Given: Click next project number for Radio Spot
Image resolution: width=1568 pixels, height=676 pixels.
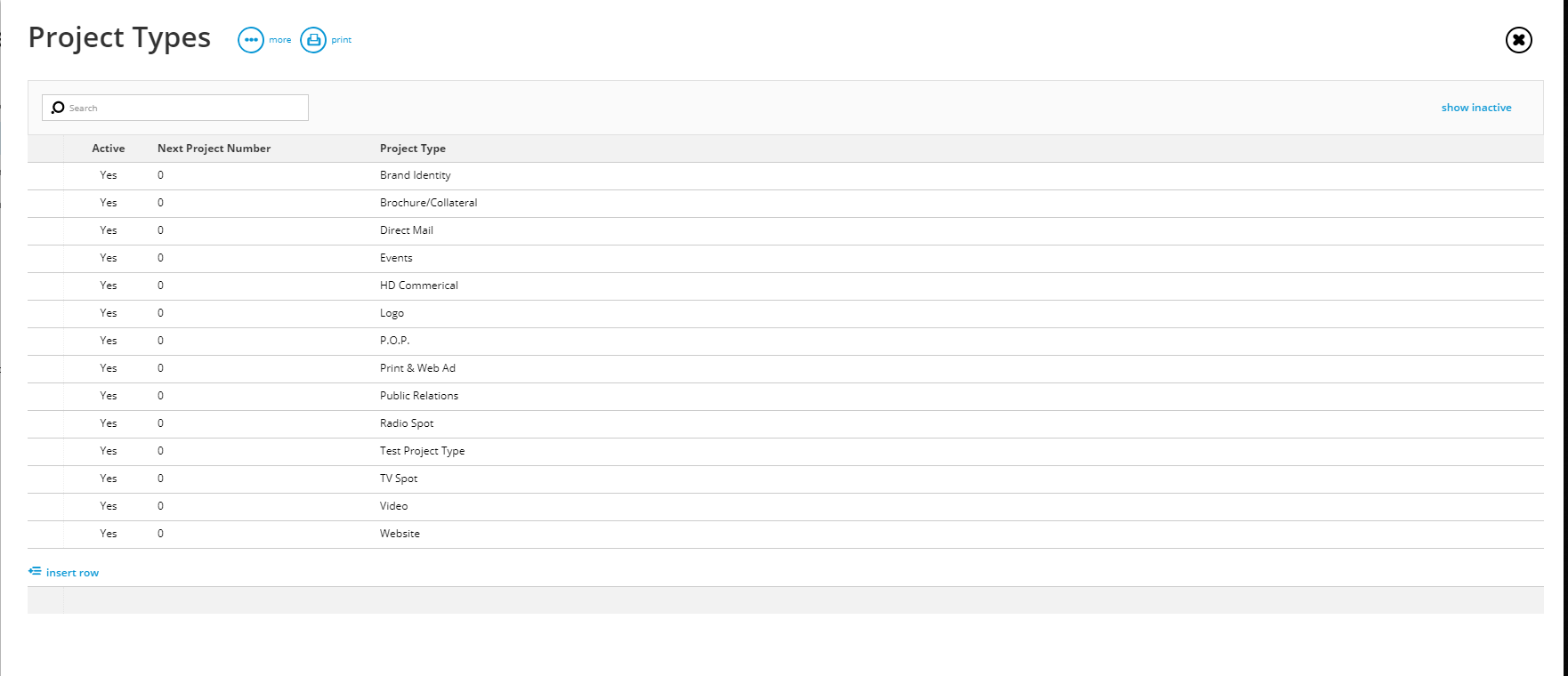Looking at the screenshot, I should tap(160, 423).
